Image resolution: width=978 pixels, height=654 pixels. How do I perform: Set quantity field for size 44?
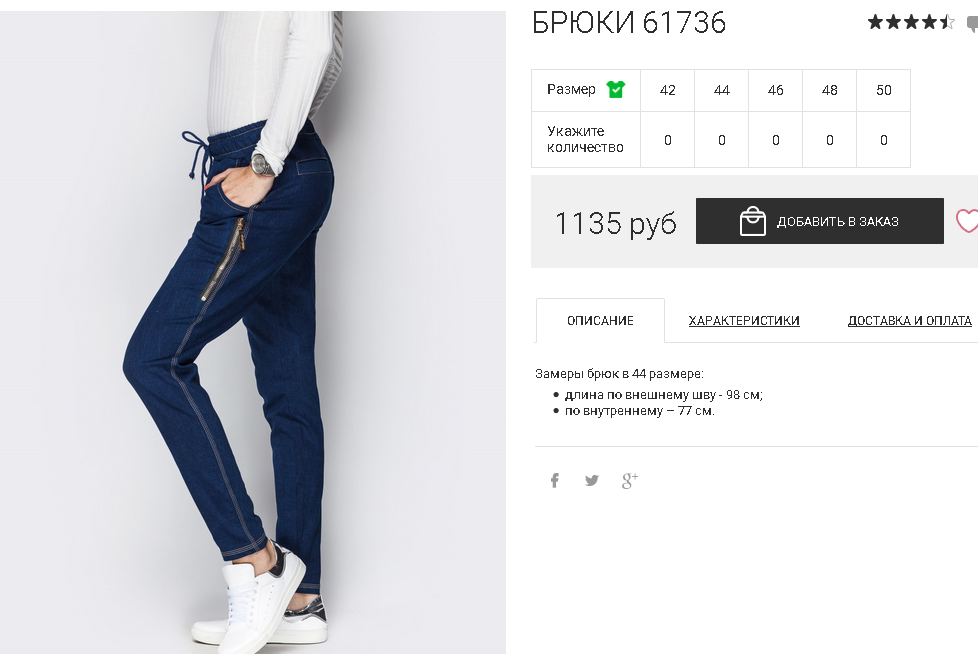tap(722, 140)
